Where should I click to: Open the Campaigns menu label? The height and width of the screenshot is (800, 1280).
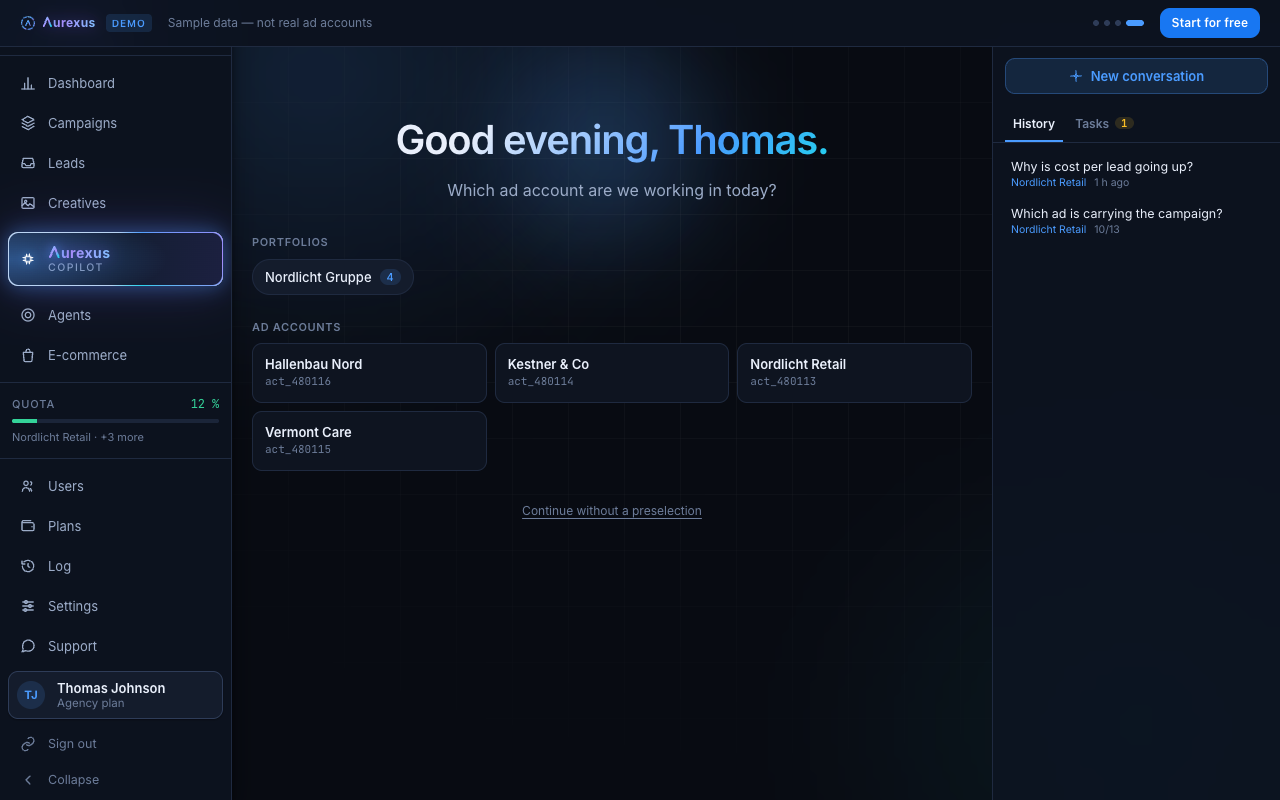click(82, 123)
